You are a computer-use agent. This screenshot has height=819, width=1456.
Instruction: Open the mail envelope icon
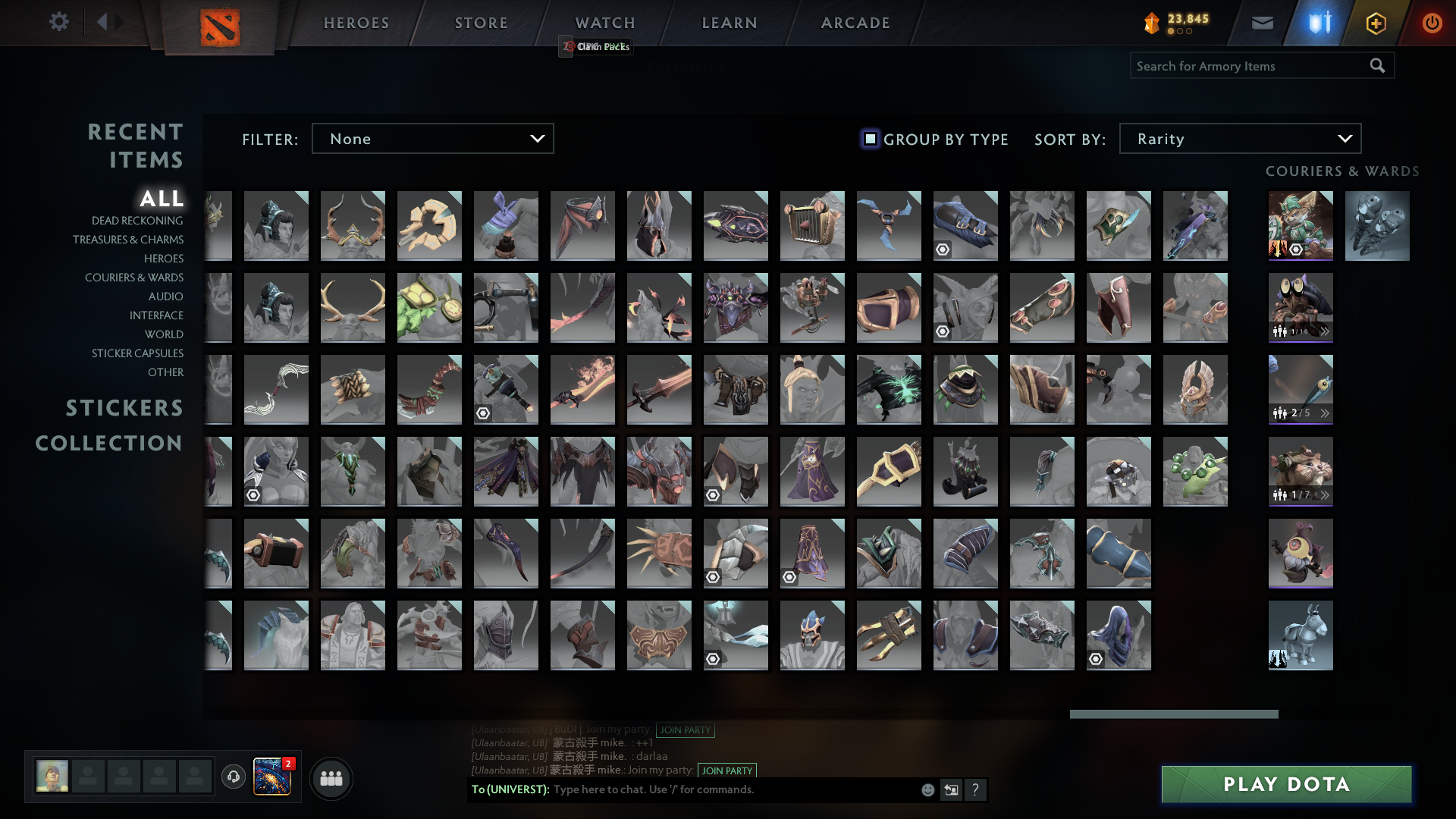tap(1262, 24)
